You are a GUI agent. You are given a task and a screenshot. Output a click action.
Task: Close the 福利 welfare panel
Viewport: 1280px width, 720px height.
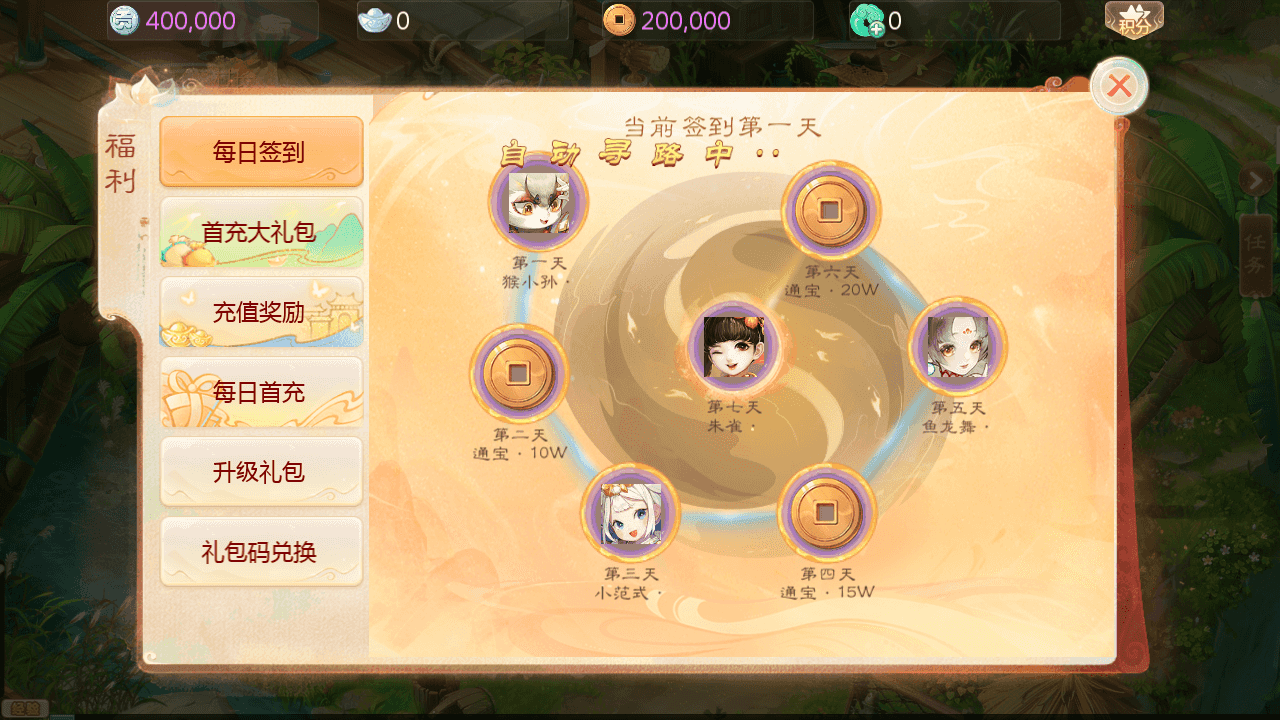(1119, 86)
